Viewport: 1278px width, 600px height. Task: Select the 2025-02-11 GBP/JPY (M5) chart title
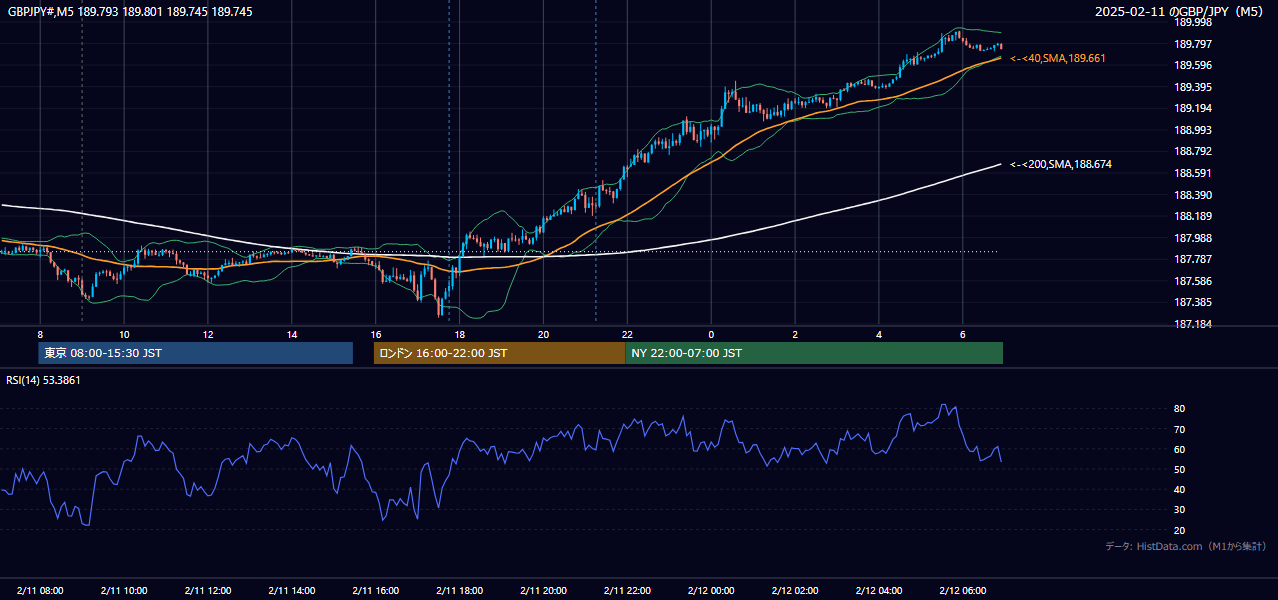[x=1181, y=12]
